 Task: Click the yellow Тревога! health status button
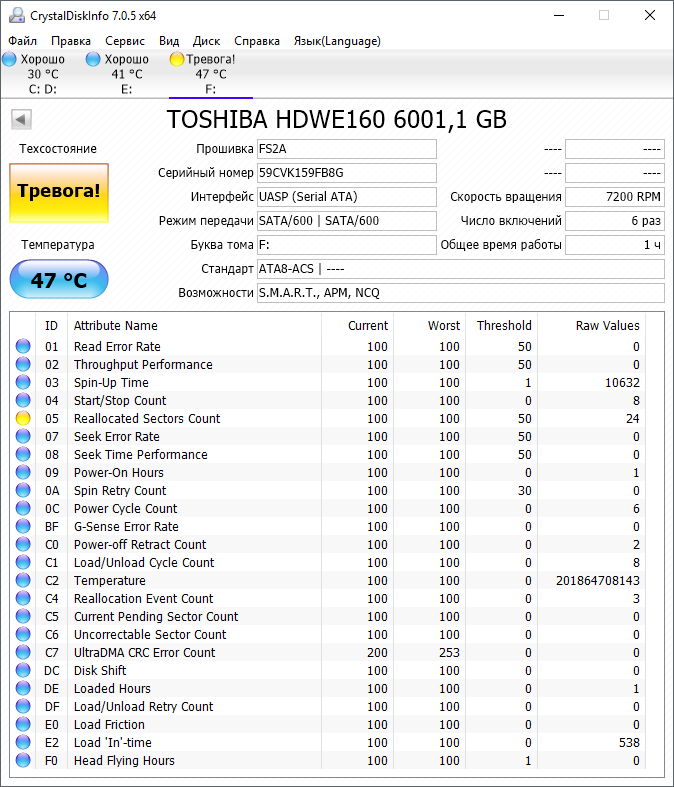click(x=59, y=193)
